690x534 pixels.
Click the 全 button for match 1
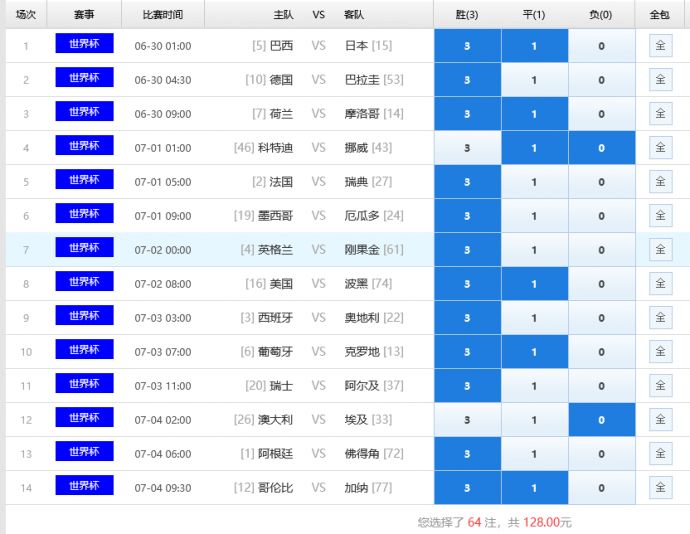661,46
